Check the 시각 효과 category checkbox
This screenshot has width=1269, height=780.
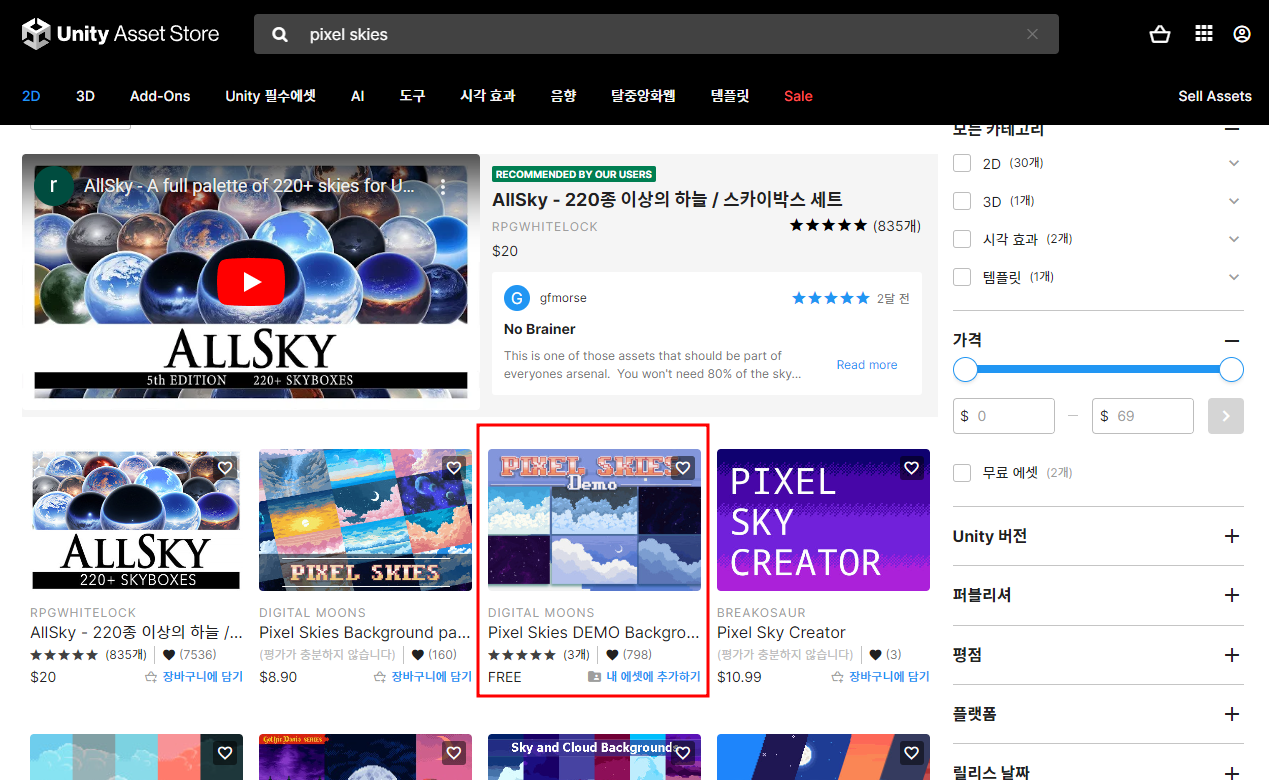coord(962,239)
